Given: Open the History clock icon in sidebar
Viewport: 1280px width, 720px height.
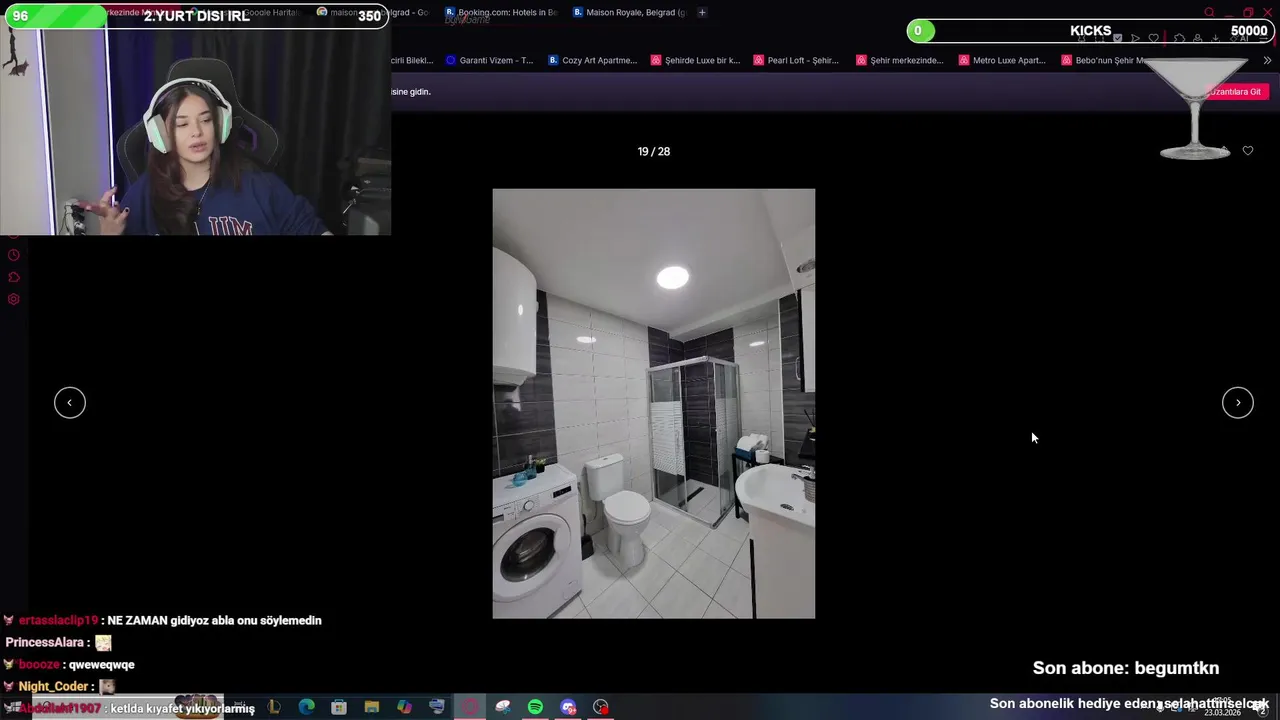Looking at the screenshot, I should click(14, 255).
